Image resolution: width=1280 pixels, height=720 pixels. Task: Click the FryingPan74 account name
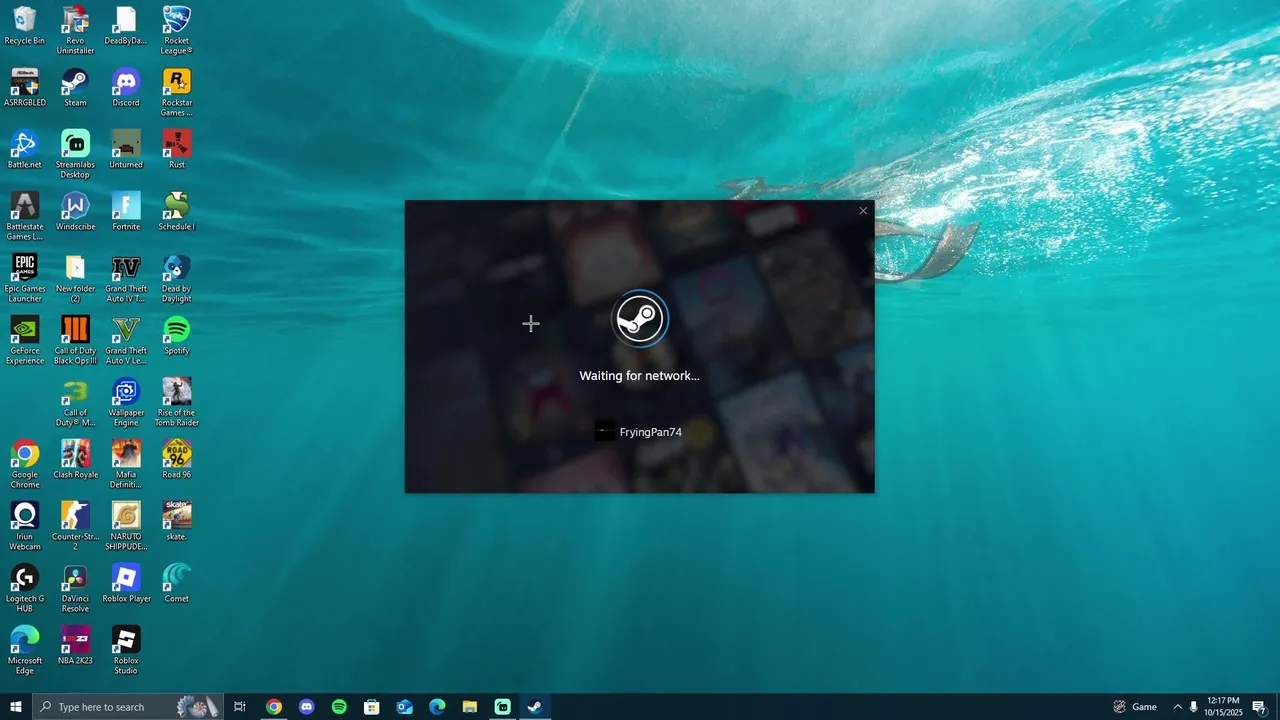pyautogui.click(x=651, y=432)
